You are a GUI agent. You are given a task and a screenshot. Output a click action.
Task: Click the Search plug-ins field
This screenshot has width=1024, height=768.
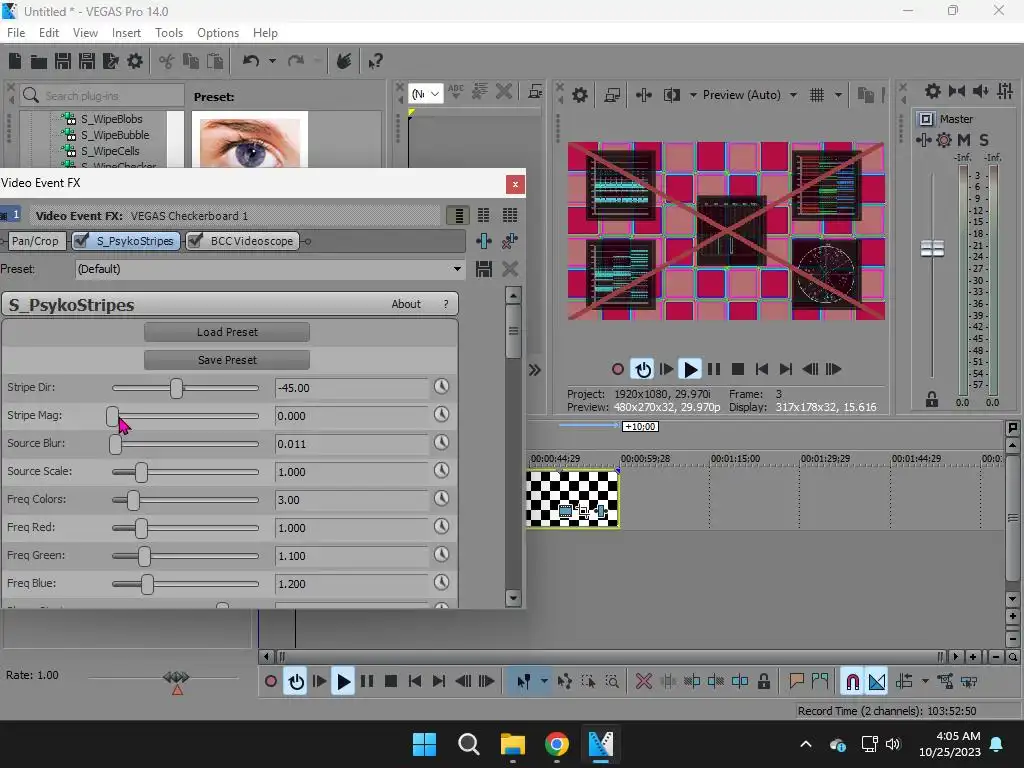click(x=102, y=95)
